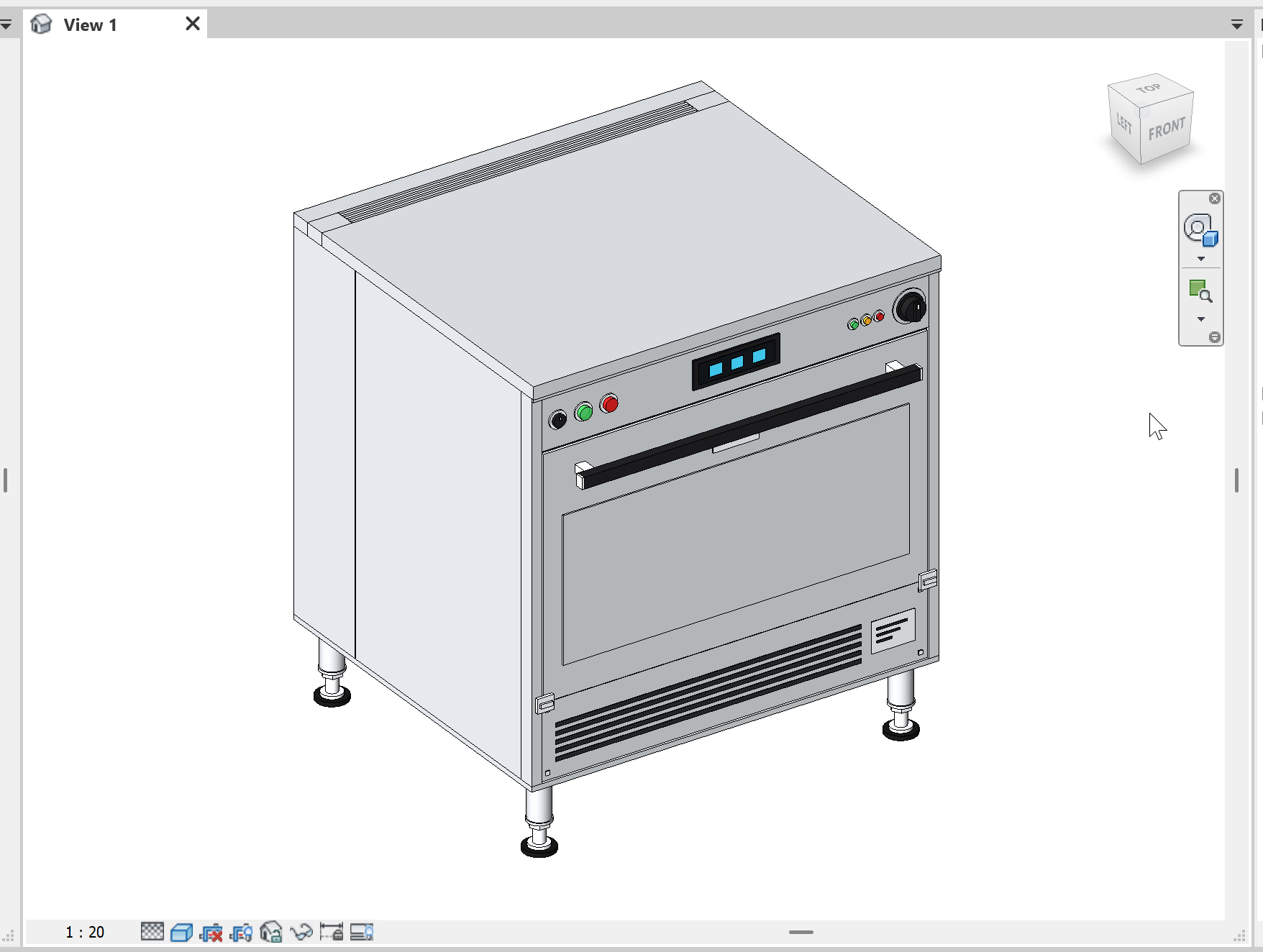This screenshot has height=952, width=1263.
Task: Open the Visual Style cube icon
Action: (x=182, y=933)
